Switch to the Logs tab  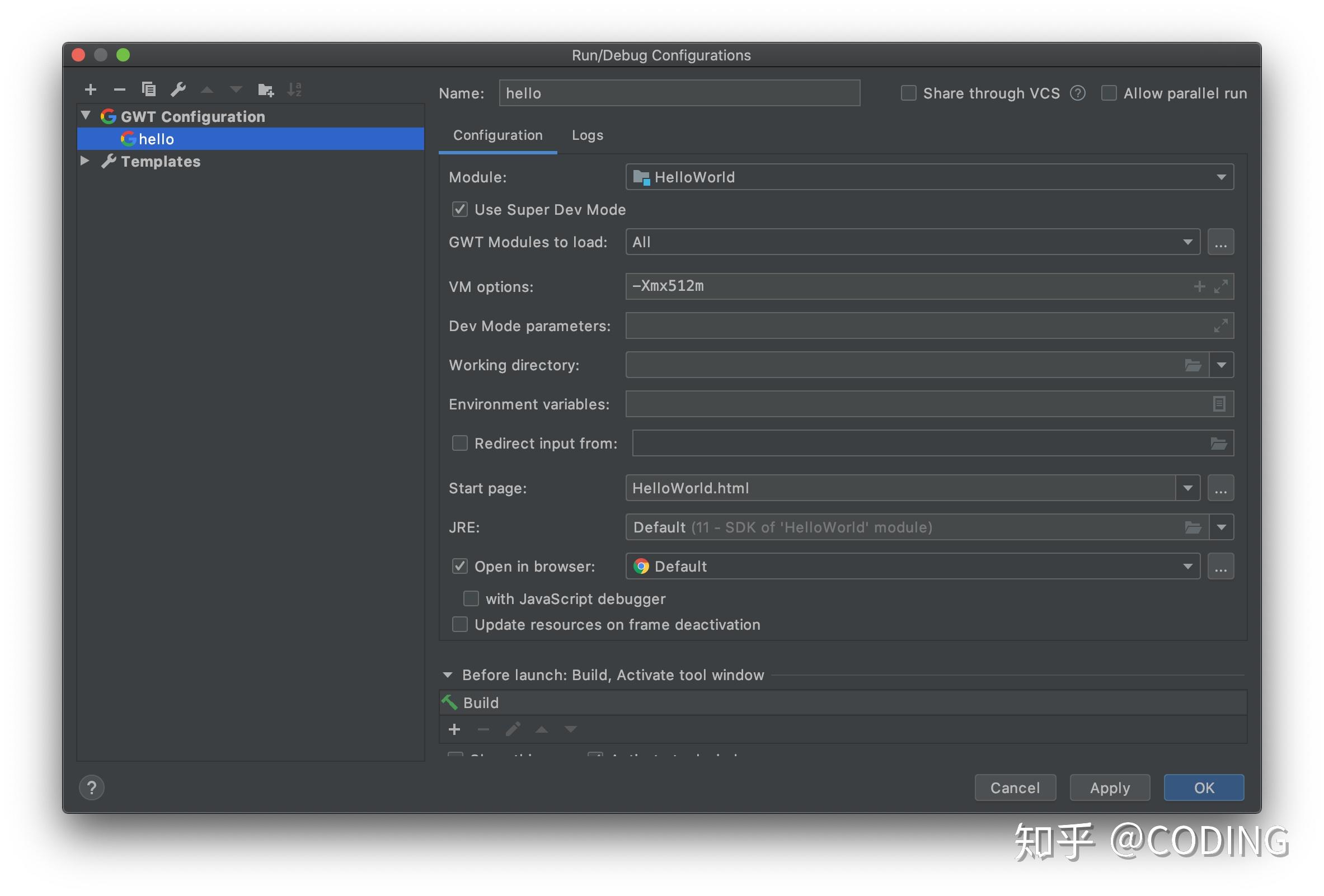(x=587, y=135)
